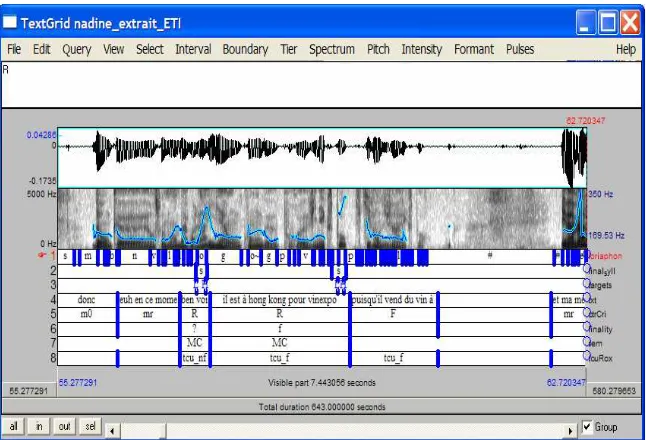The height and width of the screenshot is (440, 646).
Task: Select the 'g' phoneme interval after 'o'
Action: tap(223, 256)
